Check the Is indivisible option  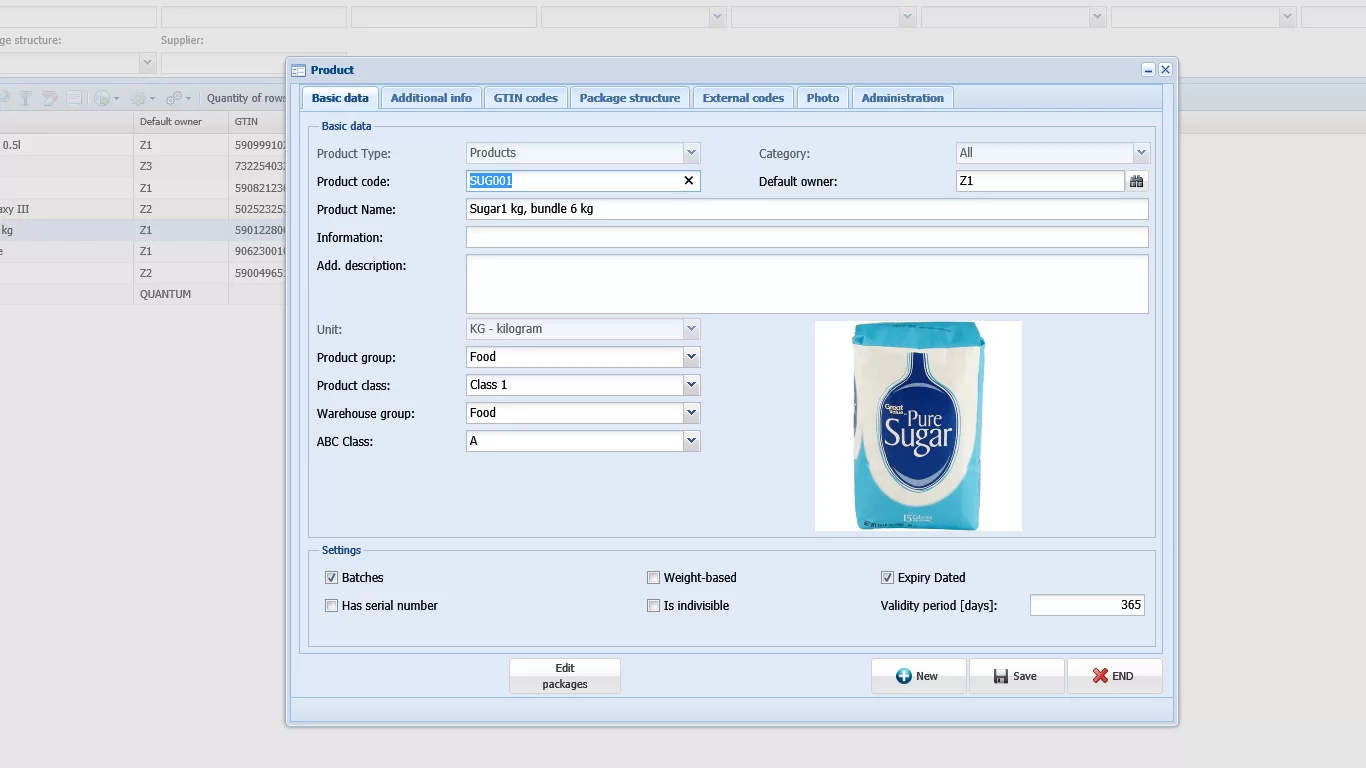coord(653,606)
